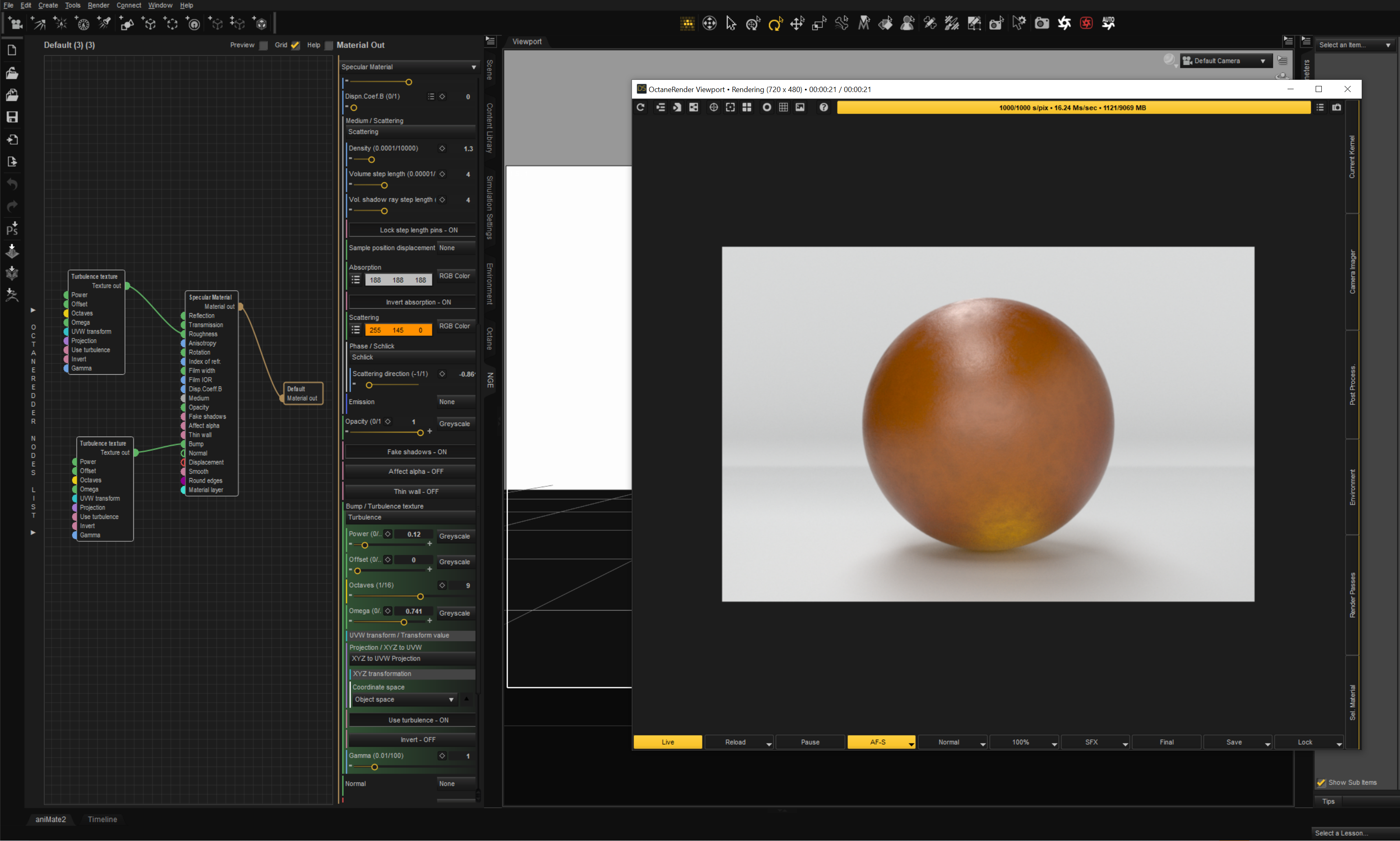Toggle the Grid checkbox
The image size is (1400, 841).
pyautogui.click(x=295, y=45)
